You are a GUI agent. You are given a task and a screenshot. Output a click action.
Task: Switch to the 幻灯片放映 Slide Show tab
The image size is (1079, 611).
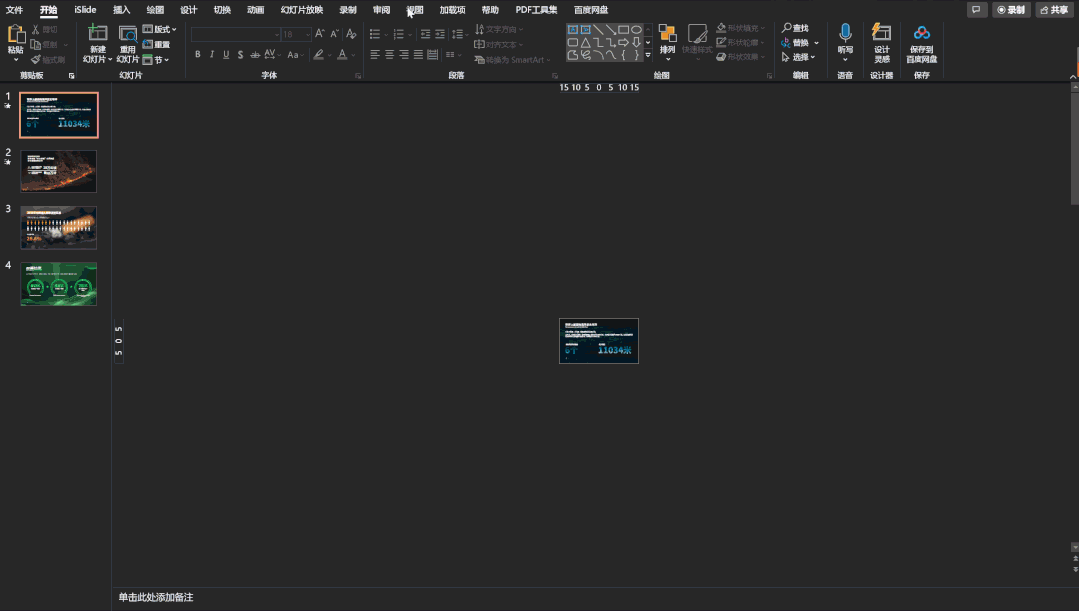coord(301,10)
